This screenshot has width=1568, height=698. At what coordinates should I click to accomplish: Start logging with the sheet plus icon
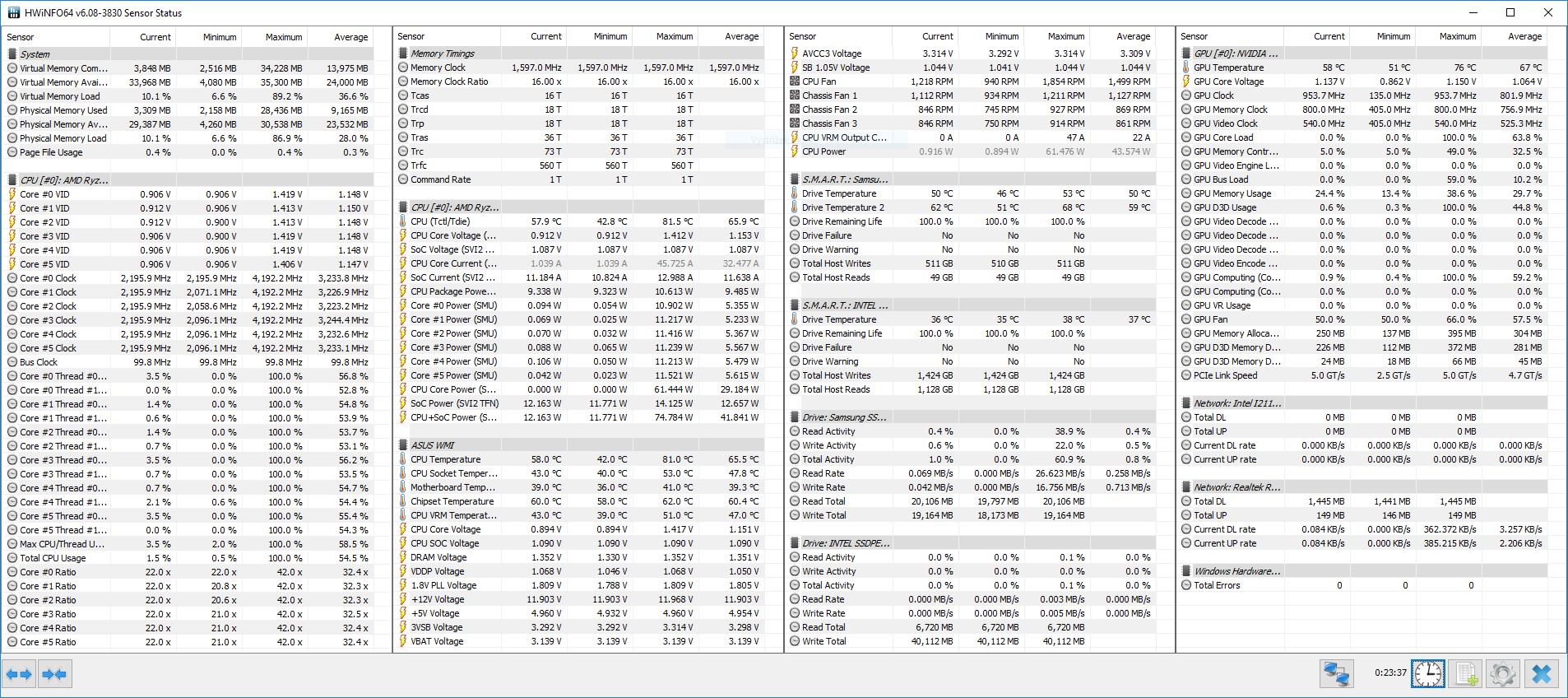(1465, 674)
